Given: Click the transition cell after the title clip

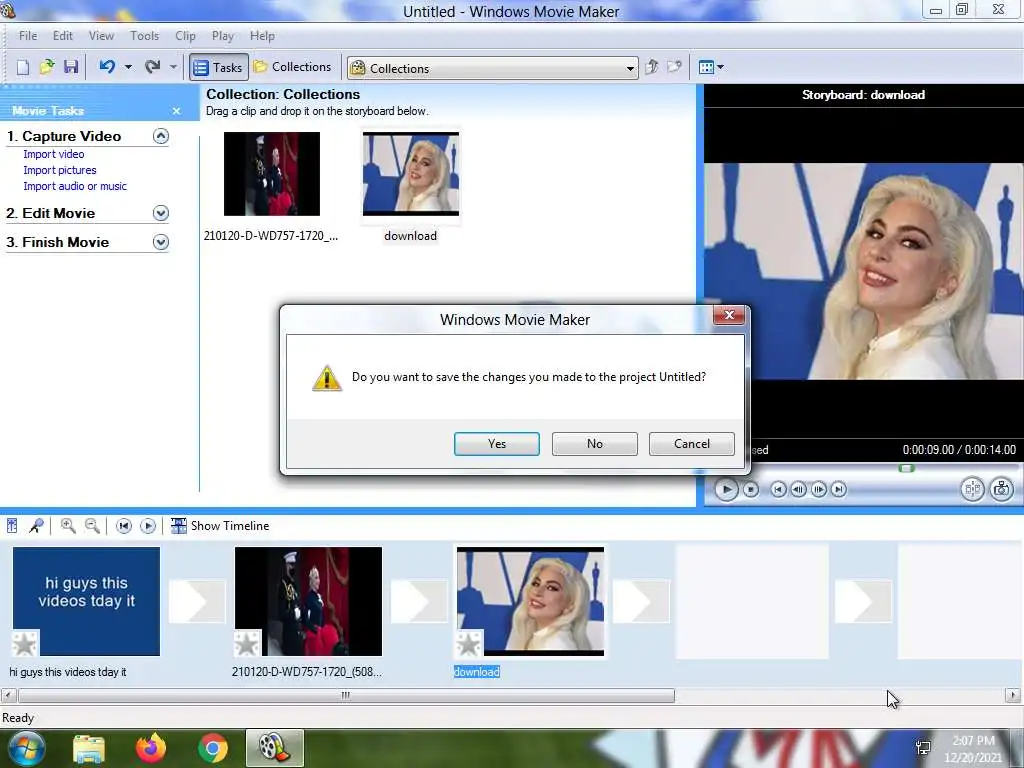Looking at the screenshot, I should tap(197, 601).
